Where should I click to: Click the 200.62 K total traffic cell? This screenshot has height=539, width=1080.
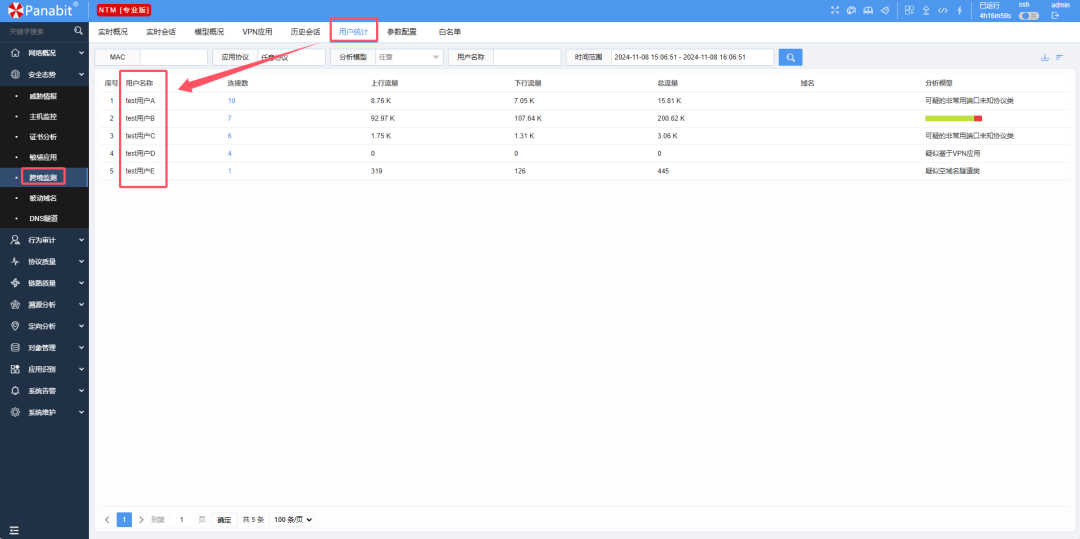(672, 118)
